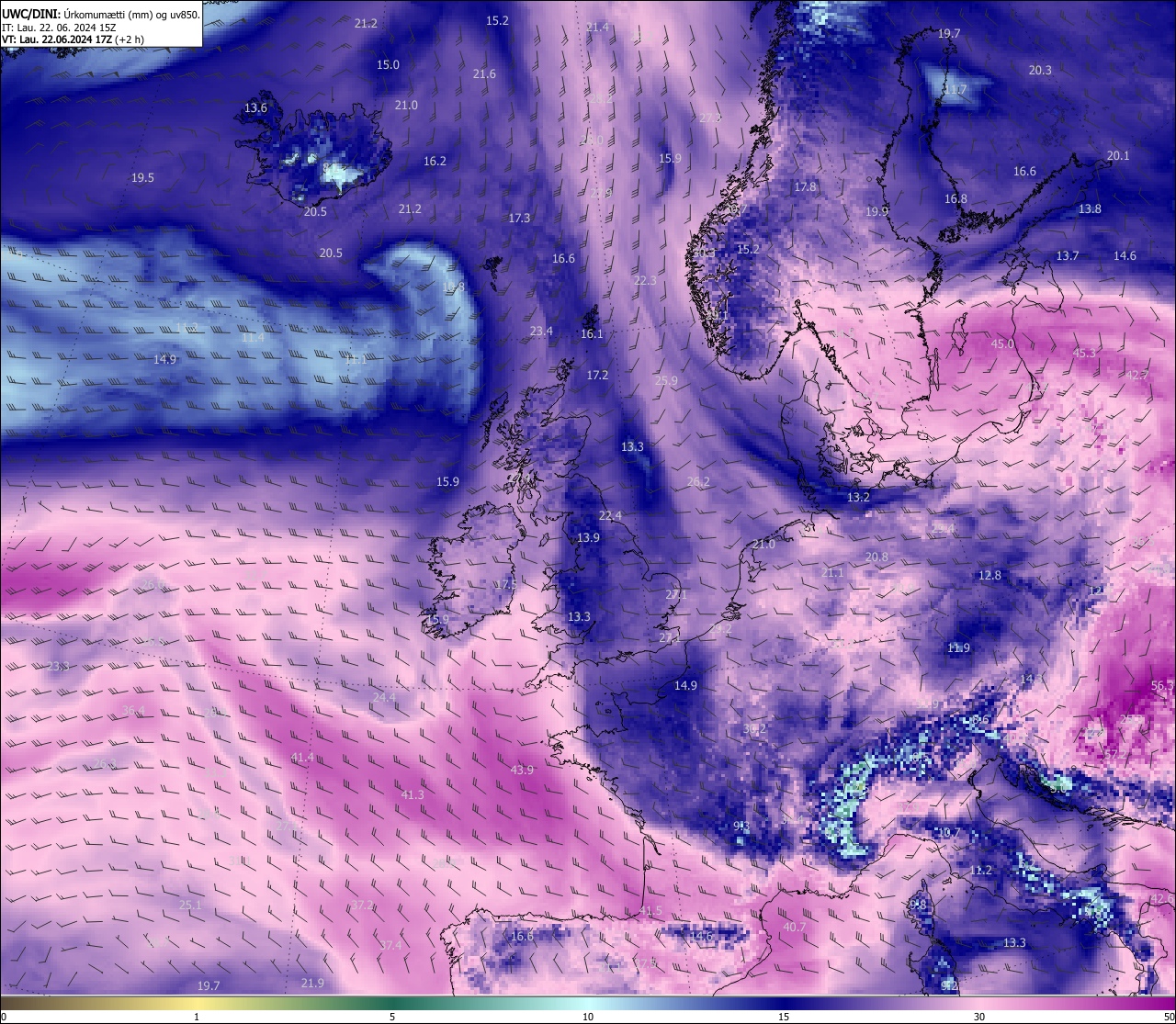Click the 17.8 value over Scandinavia
This screenshot has width=1176, height=1024.
805,187
